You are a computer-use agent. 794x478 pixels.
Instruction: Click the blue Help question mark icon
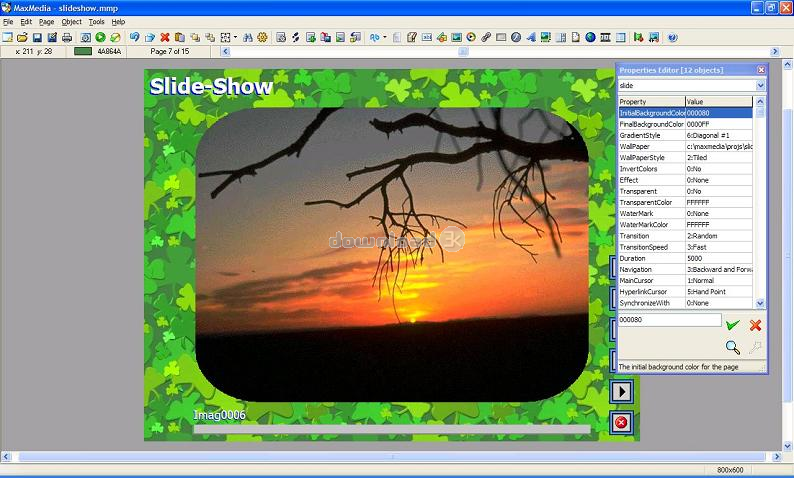pyautogui.click(x=672, y=37)
